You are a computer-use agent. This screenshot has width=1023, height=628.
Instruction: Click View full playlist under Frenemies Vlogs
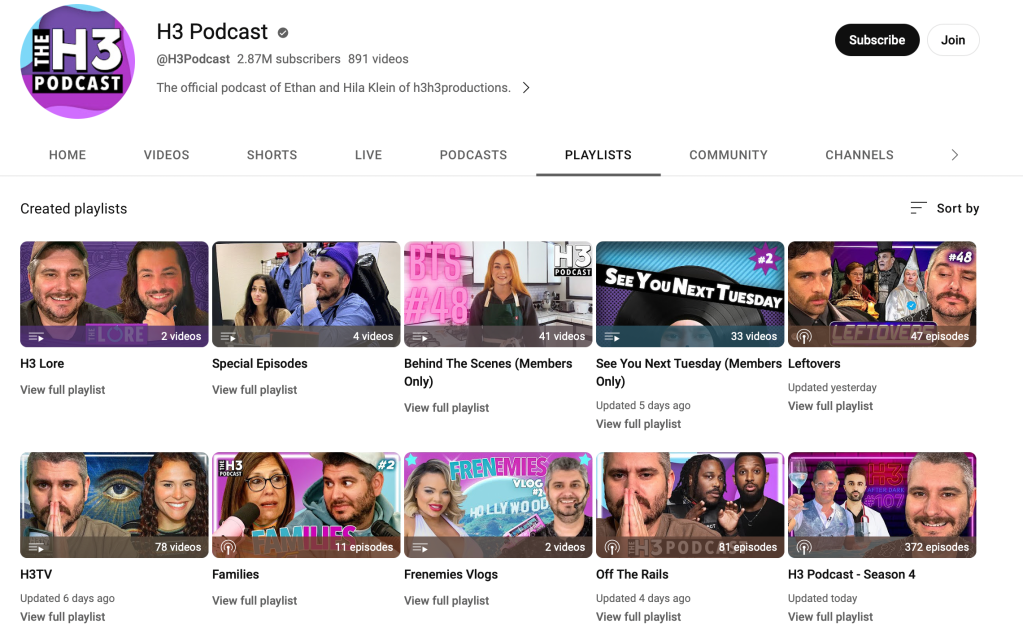tap(446, 600)
